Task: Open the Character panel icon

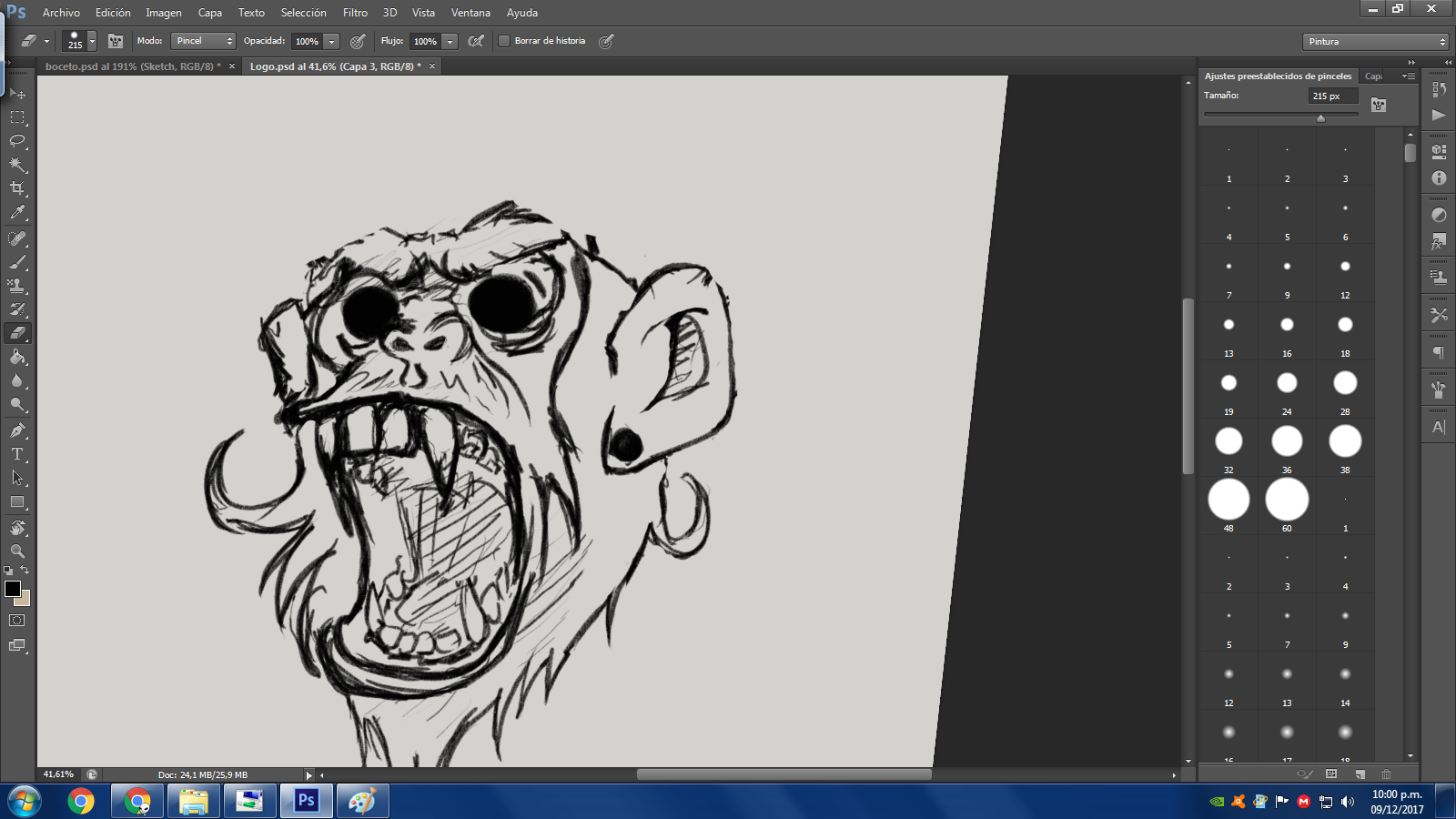Action: (1439, 427)
